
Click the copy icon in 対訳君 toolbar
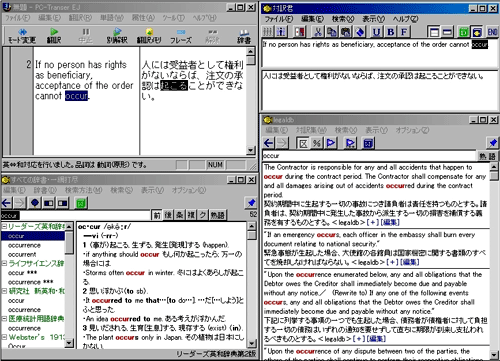tap(332, 32)
